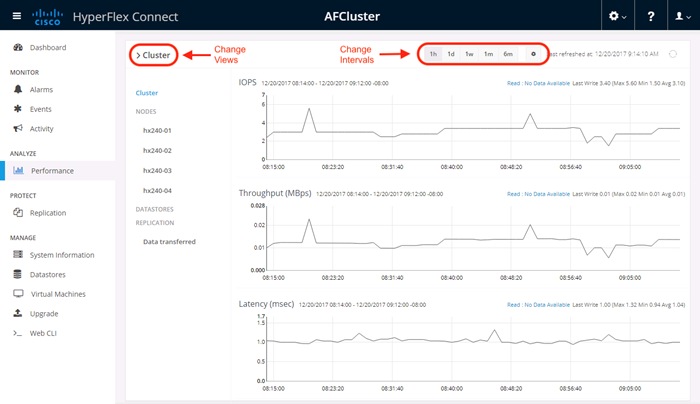Click the last refreshed timestamp

pos(604,54)
